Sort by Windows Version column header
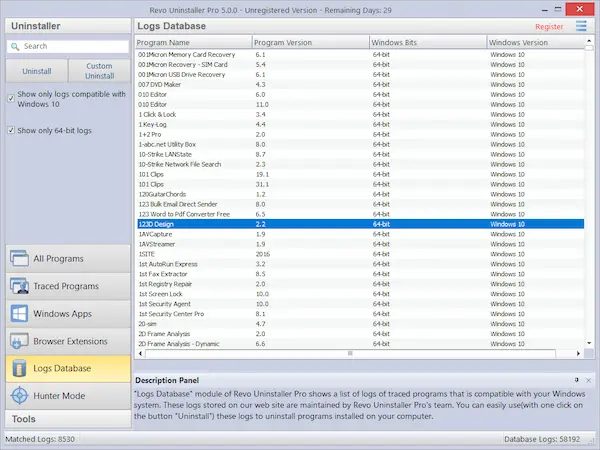 tap(536, 42)
